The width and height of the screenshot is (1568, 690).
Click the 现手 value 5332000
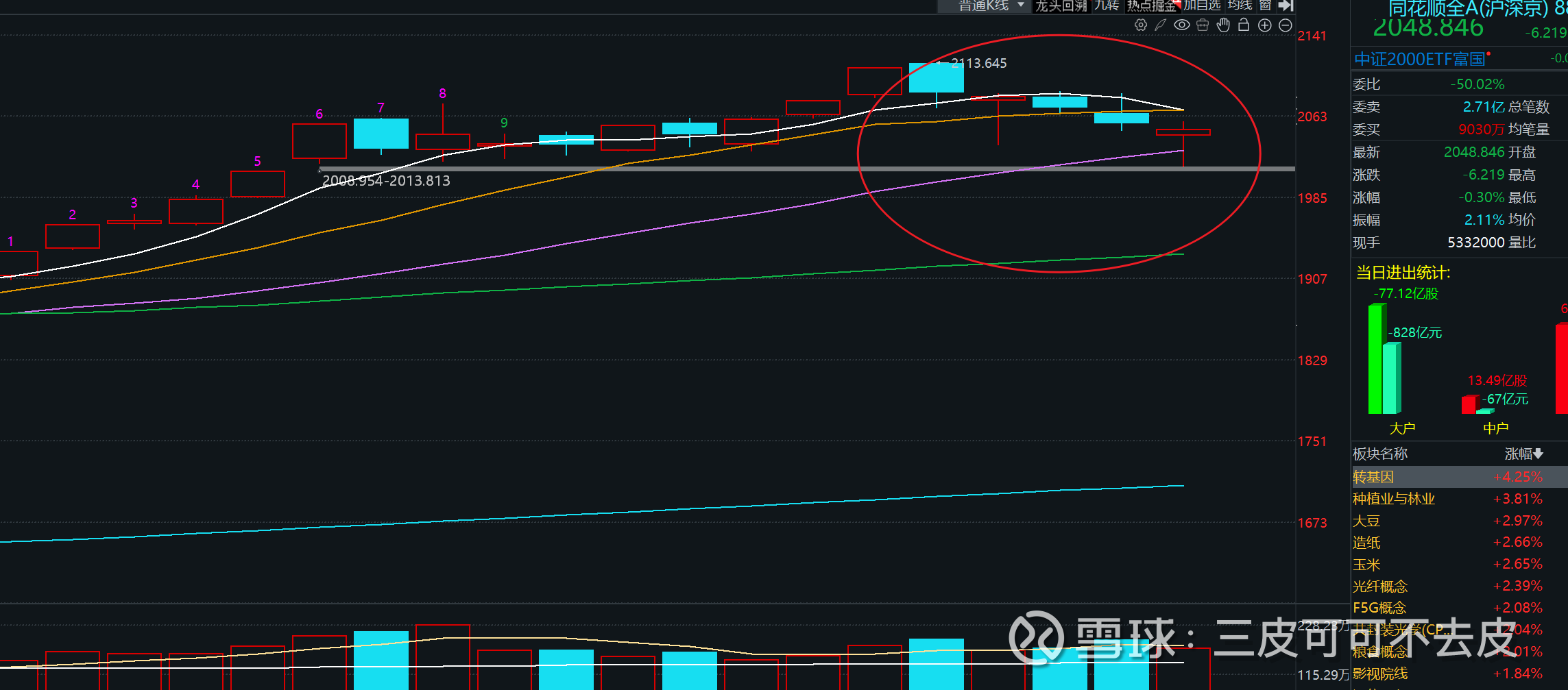coord(1476,243)
